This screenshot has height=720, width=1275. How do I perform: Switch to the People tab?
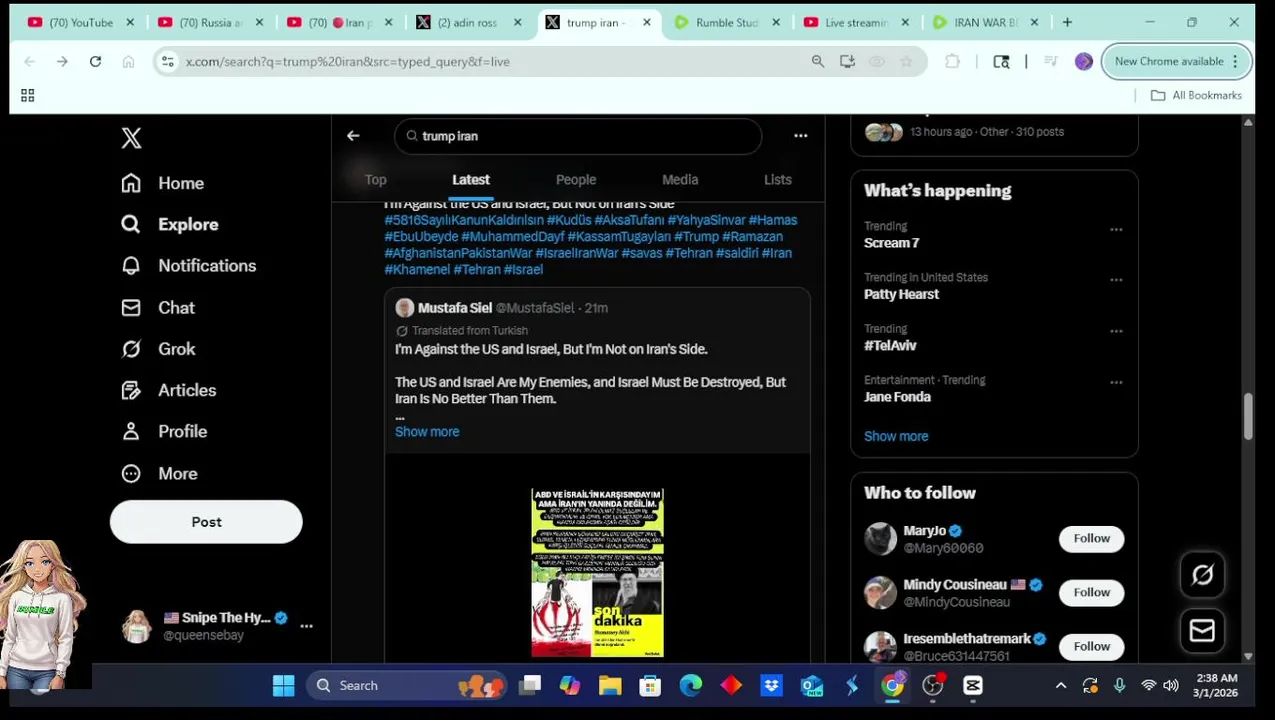[576, 180]
